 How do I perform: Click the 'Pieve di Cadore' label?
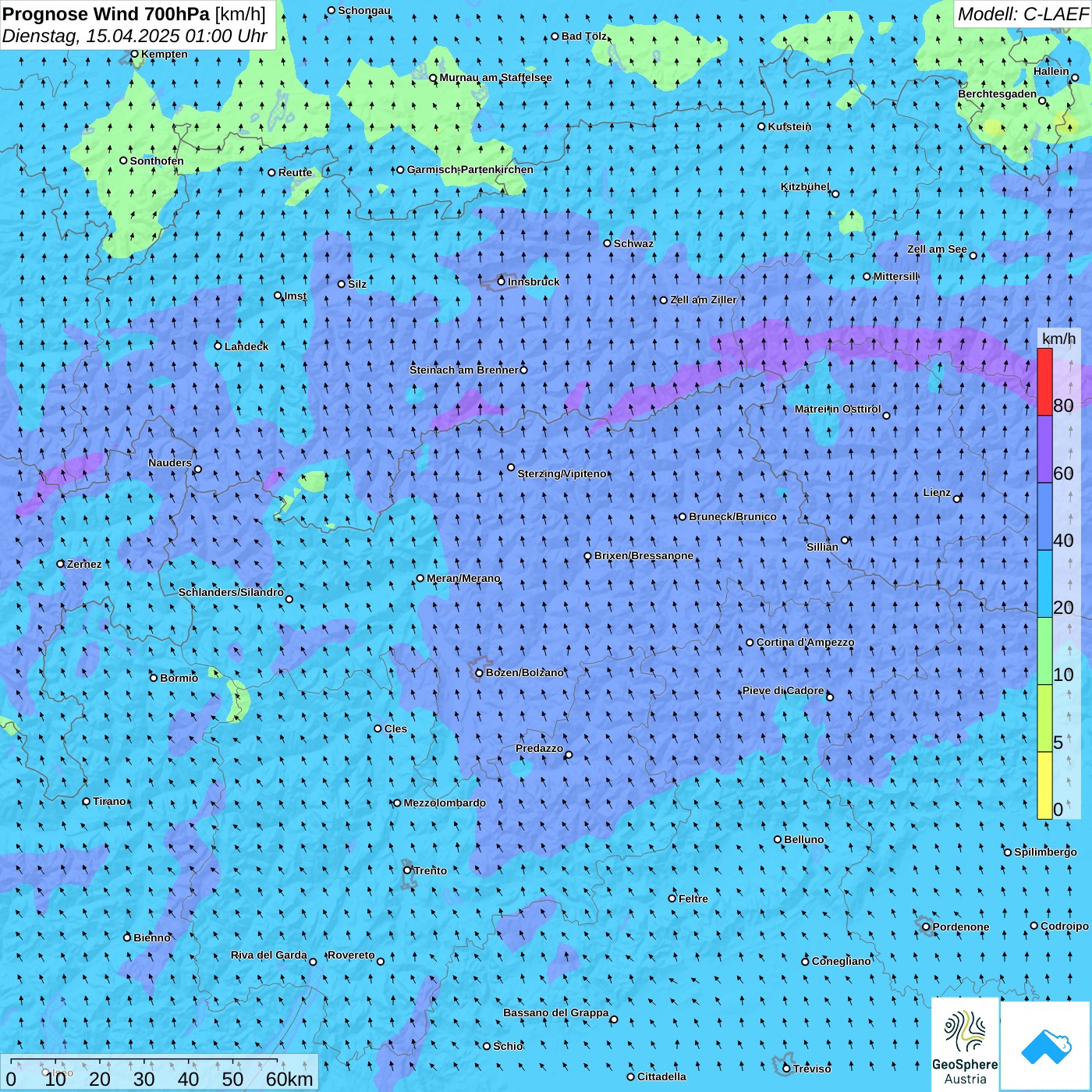tap(783, 690)
